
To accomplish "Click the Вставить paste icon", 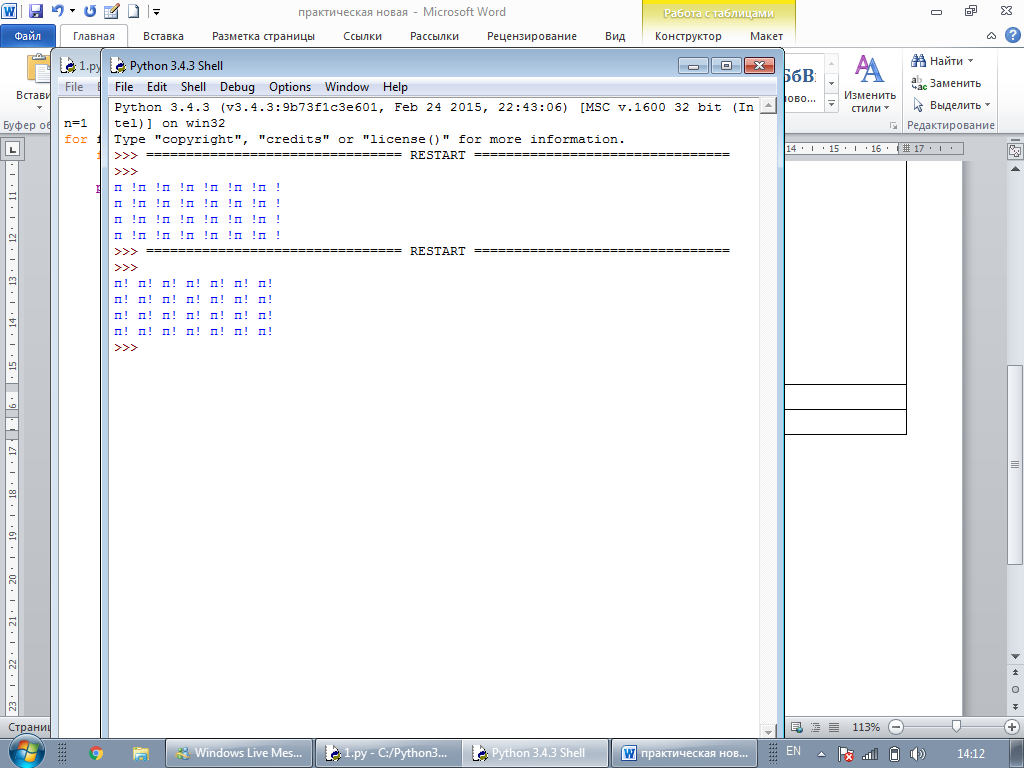I will coord(38,69).
